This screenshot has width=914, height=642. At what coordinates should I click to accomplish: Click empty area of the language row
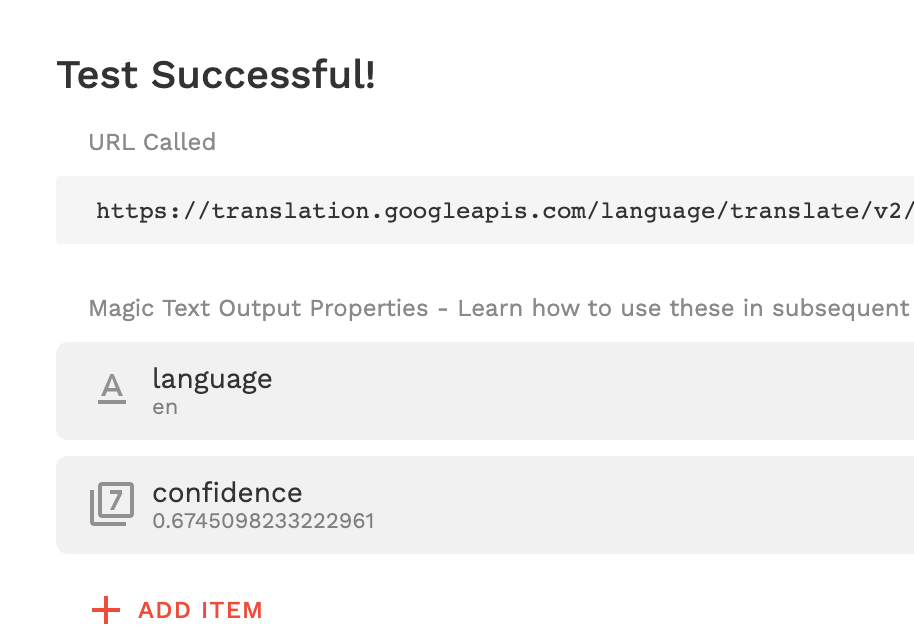pos(600,391)
